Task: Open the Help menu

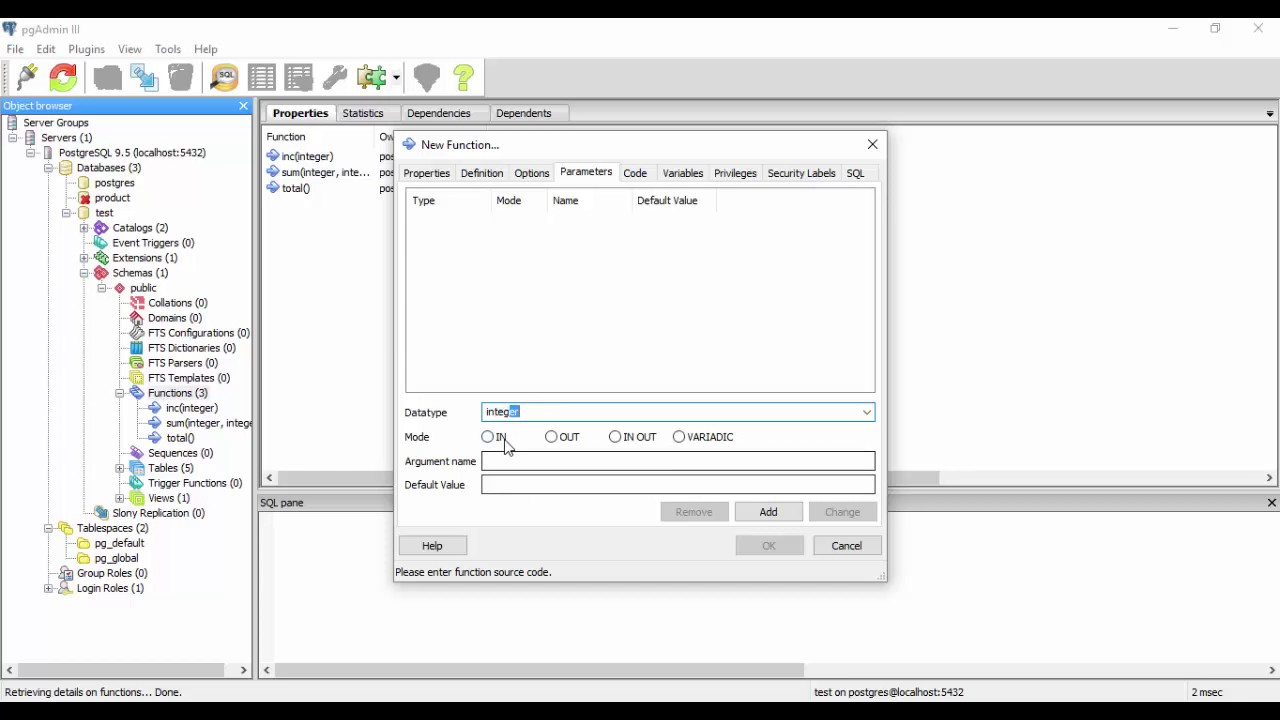Action: (x=206, y=49)
